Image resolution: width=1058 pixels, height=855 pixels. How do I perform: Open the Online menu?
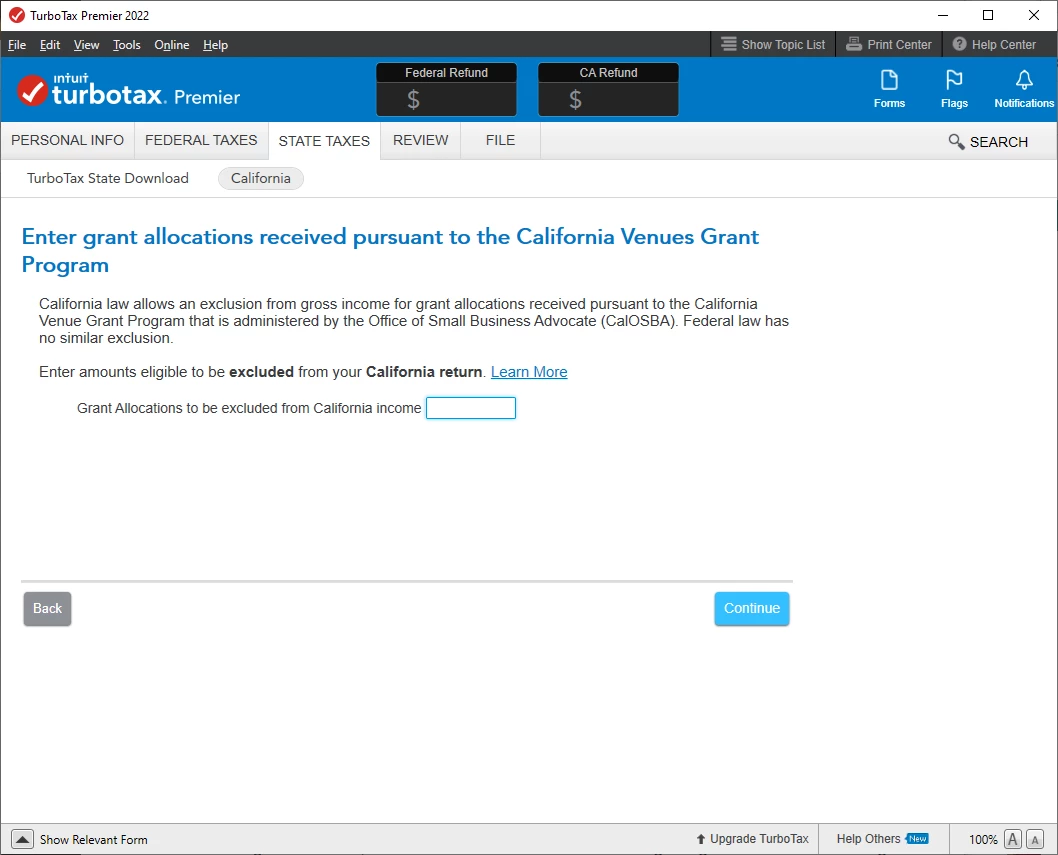[x=171, y=45]
